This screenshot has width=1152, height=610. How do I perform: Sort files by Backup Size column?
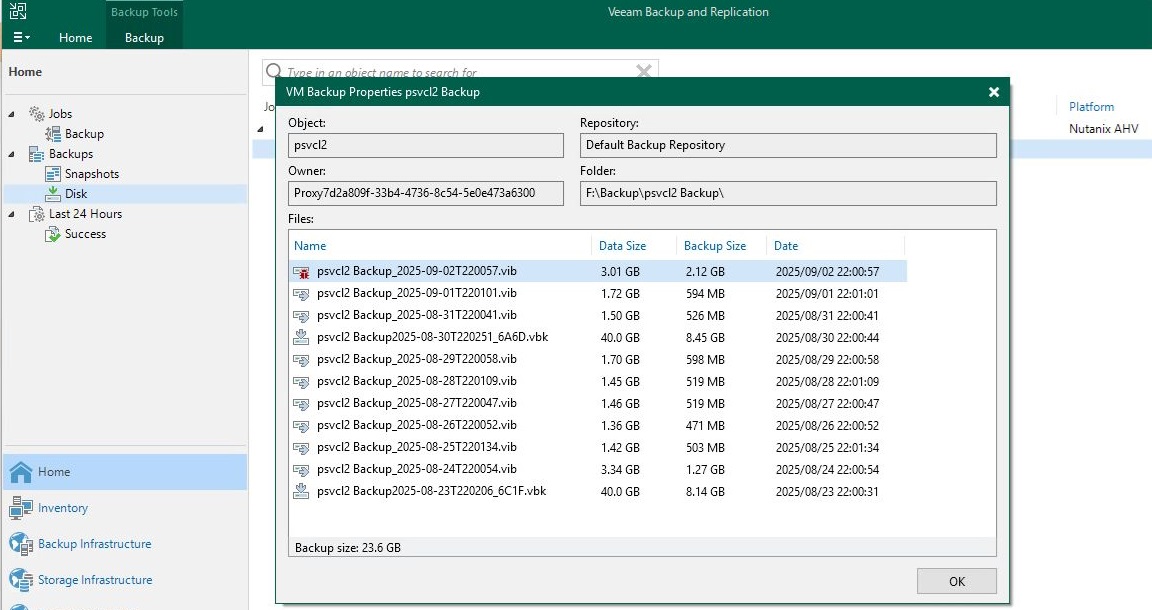coord(715,246)
